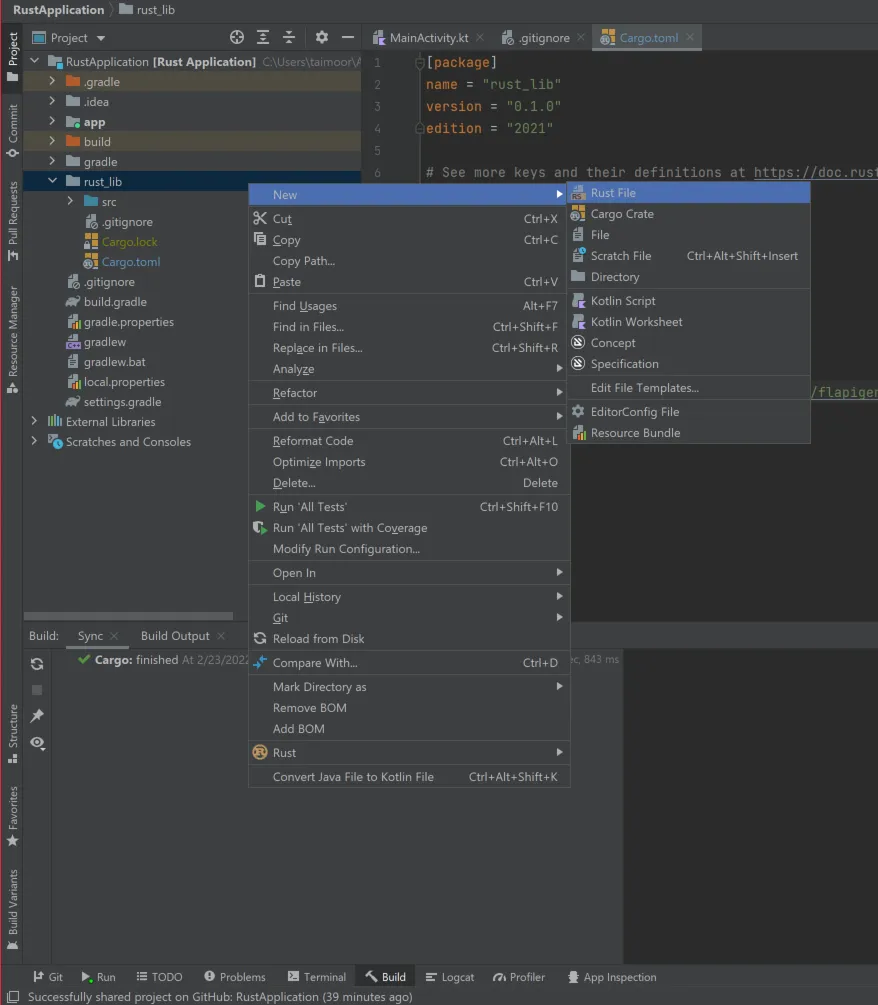This screenshot has height=1005, width=878.
Task: Expand the build folder
Action: pos(52,141)
